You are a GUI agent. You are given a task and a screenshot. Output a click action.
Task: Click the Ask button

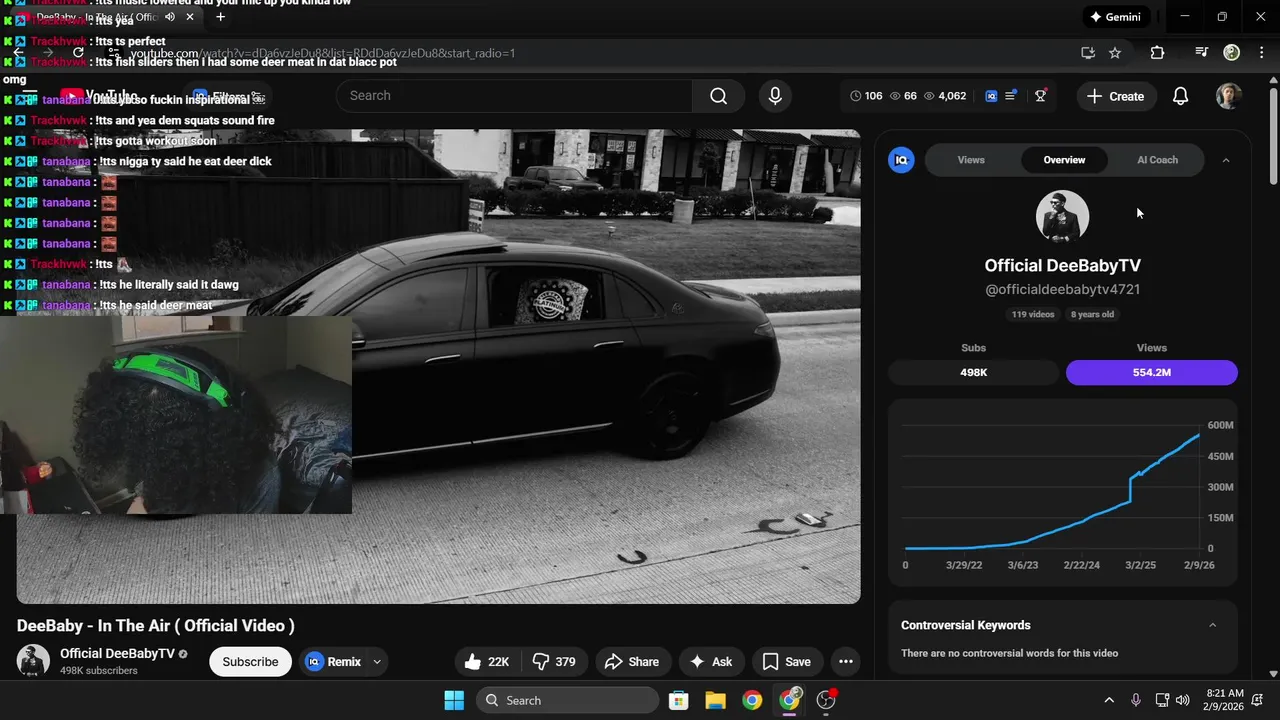(711, 662)
